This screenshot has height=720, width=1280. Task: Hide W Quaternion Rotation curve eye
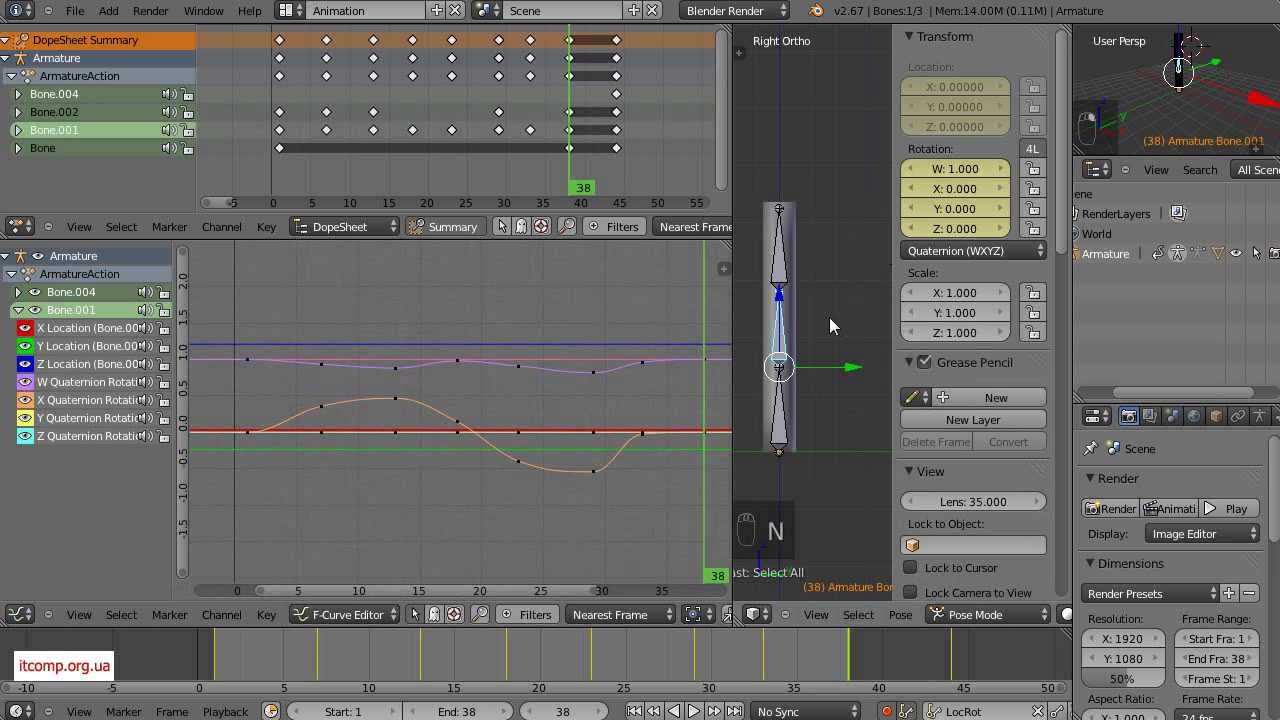(x=26, y=382)
